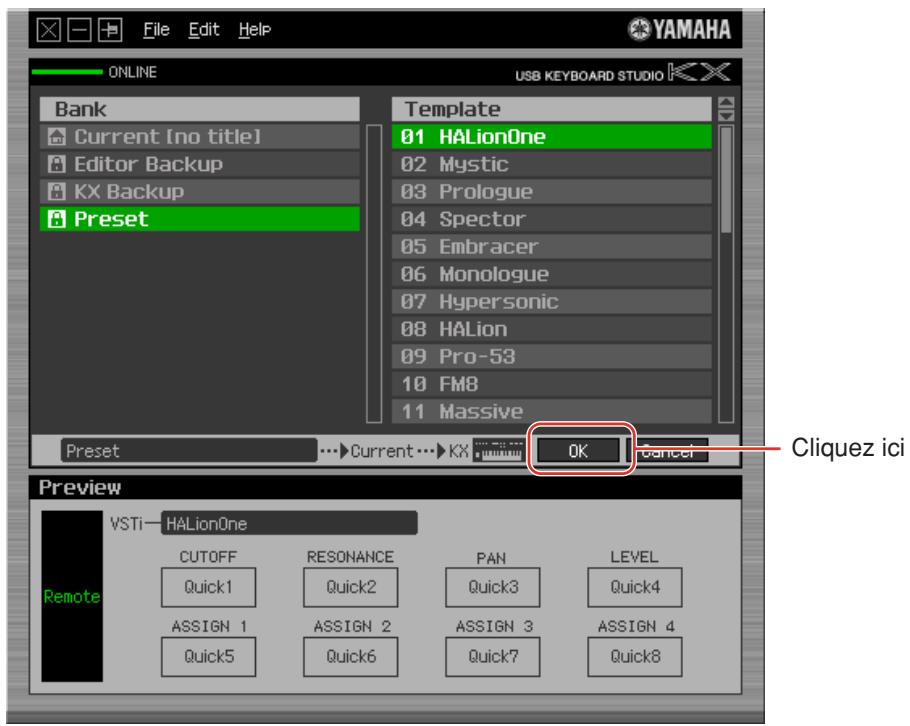910x726 pixels.
Task: Click the template list scroll down arrow
Action: [x=726, y=115]
